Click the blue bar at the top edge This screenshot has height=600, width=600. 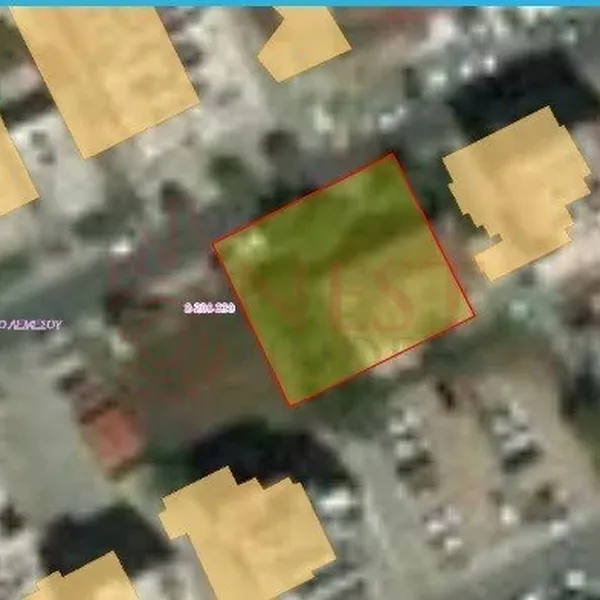(300, 3)
